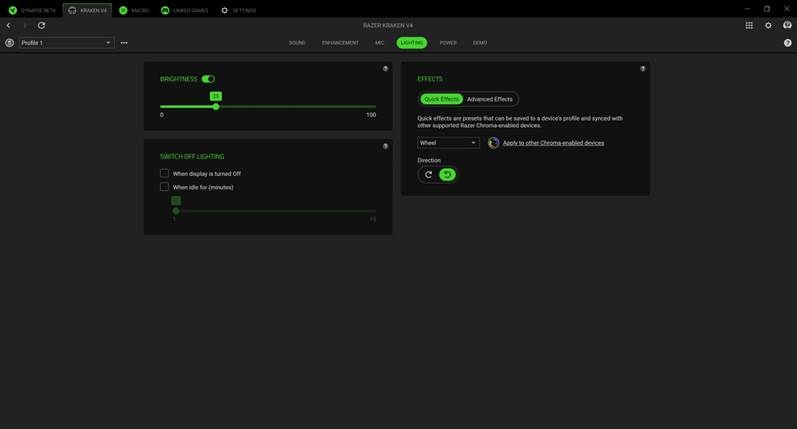Switch to the Mic section
797x429 pixels.
[380, 43]
